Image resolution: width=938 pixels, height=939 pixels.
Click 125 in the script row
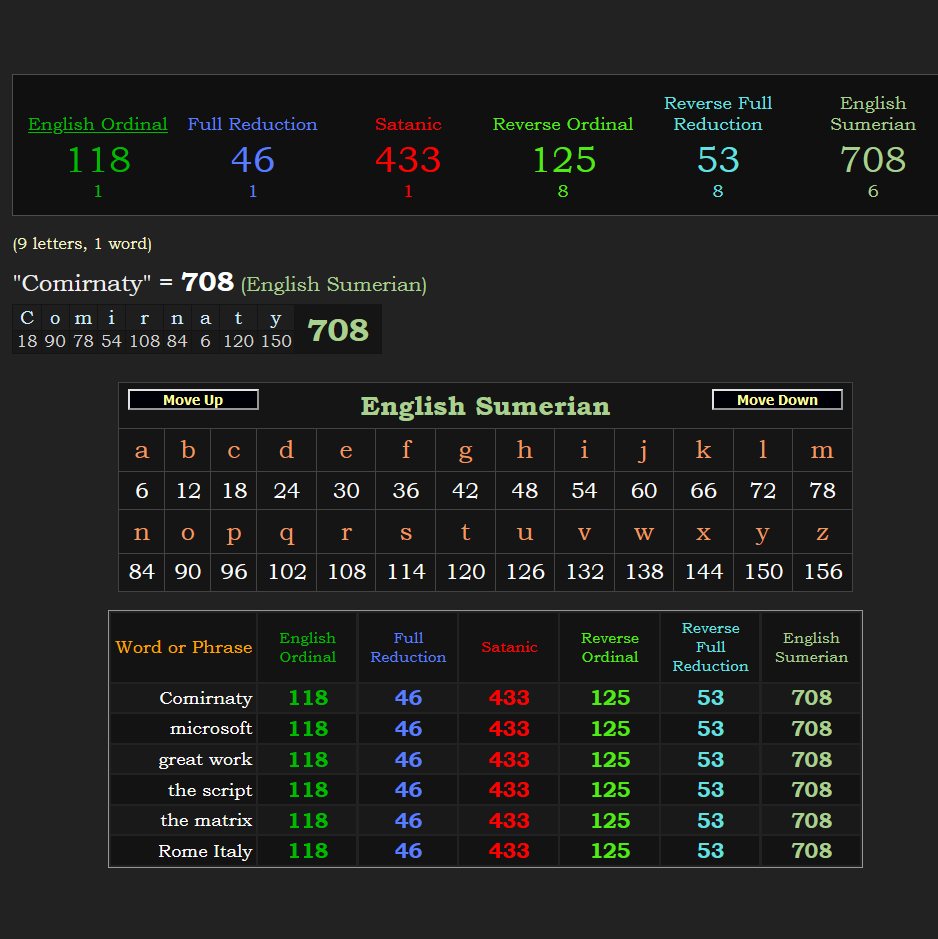tap(610, 790)
